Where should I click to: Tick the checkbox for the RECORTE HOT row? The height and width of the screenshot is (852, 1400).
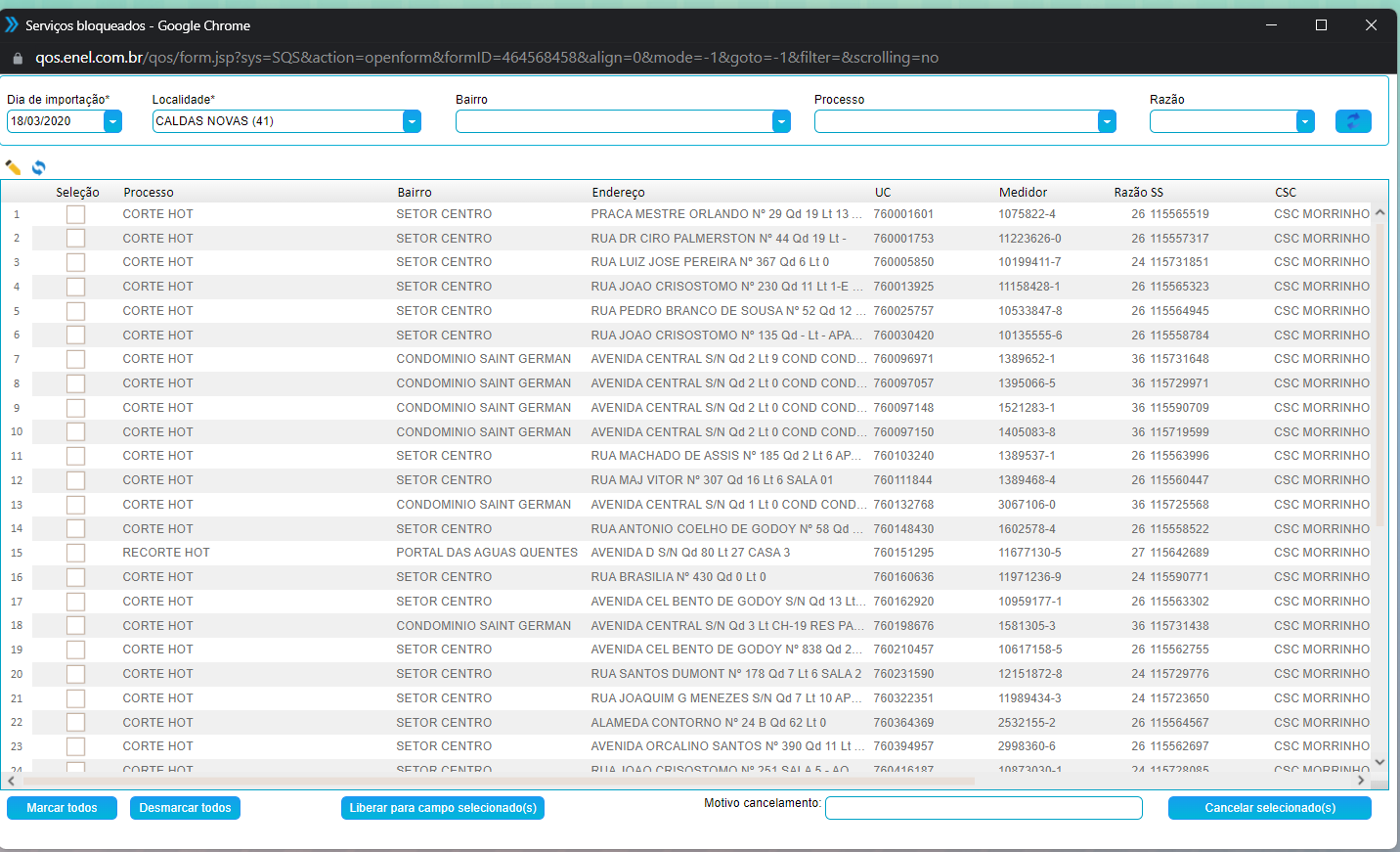tap(75, 553)
